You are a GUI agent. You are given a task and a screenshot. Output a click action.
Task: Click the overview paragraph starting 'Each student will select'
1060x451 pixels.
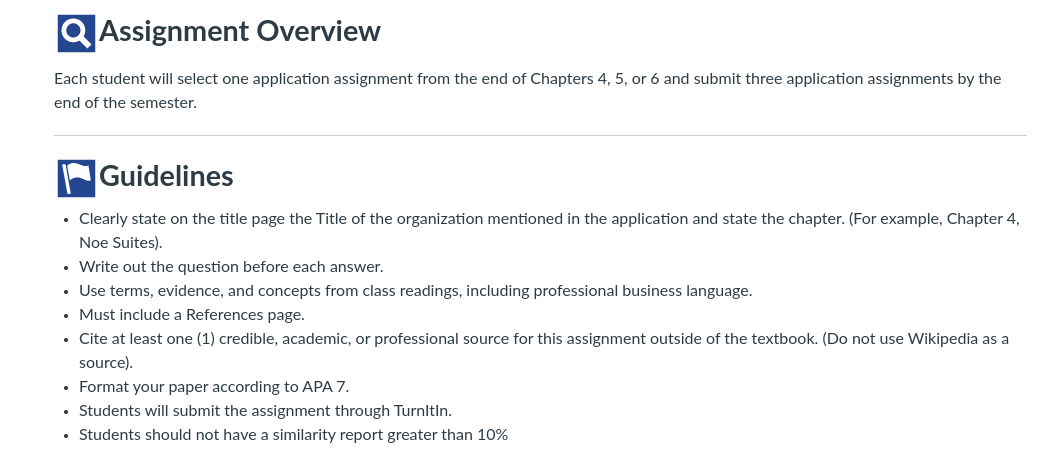527,91
